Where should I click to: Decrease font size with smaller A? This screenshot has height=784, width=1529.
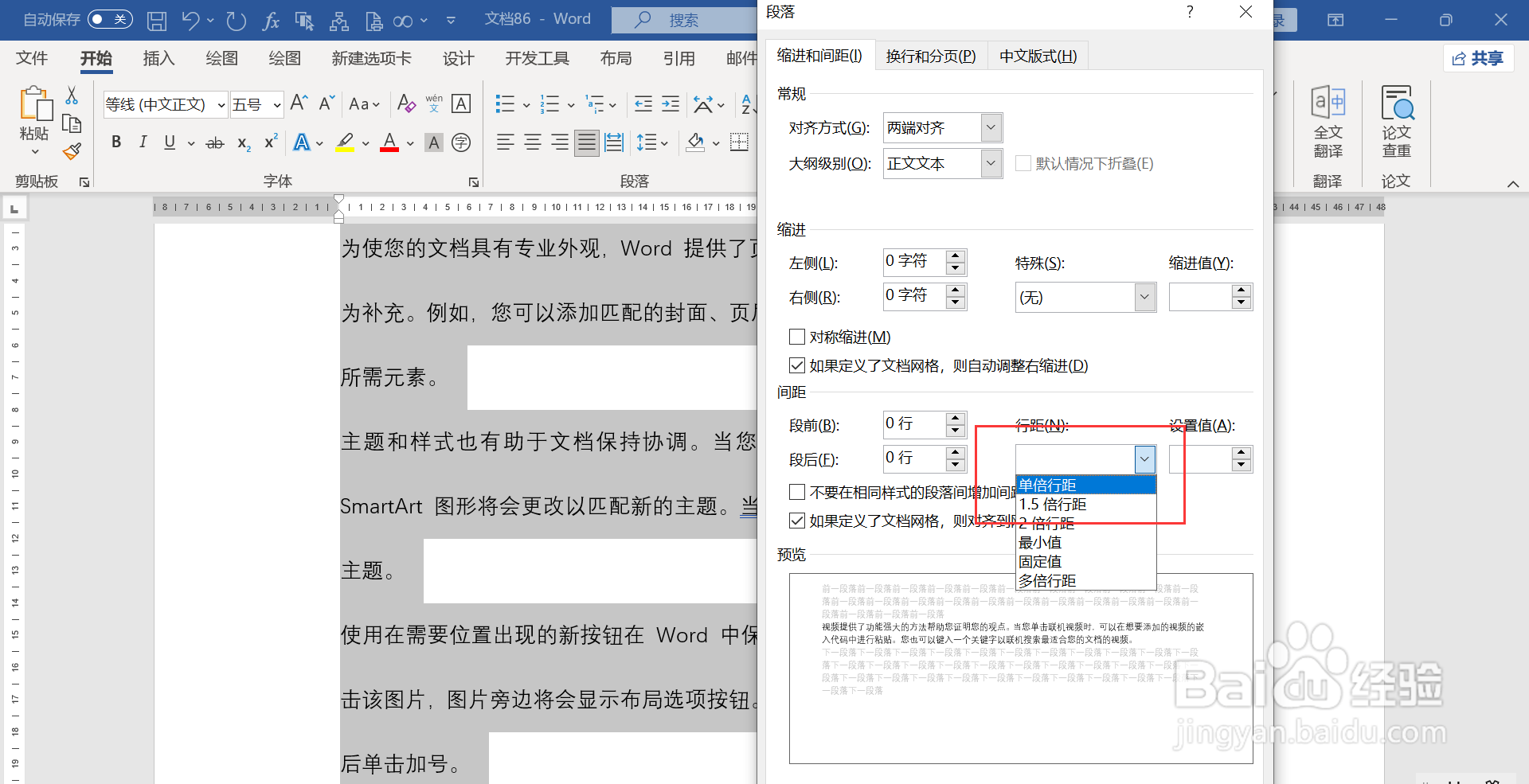(x=327, y=103)
